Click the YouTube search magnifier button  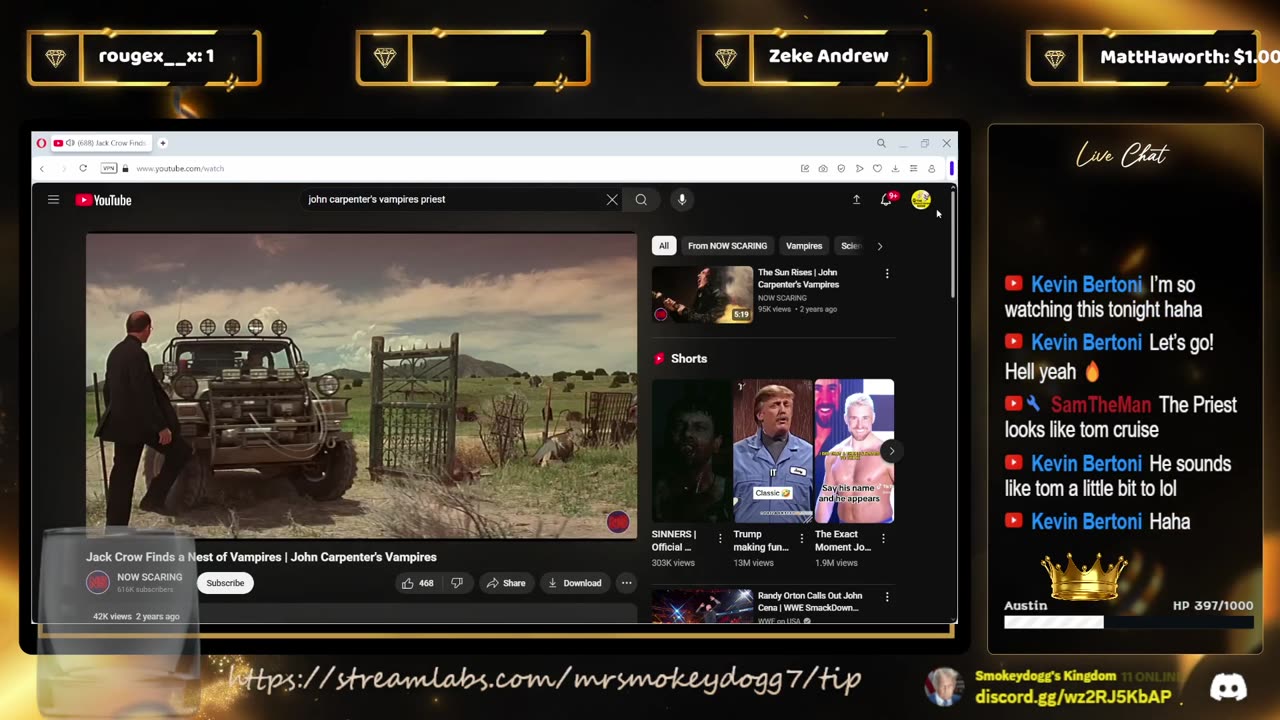tap(641, 200)
